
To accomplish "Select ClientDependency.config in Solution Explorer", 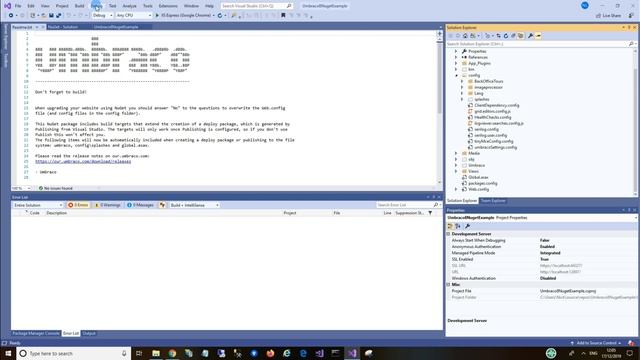I will (496, 105).
